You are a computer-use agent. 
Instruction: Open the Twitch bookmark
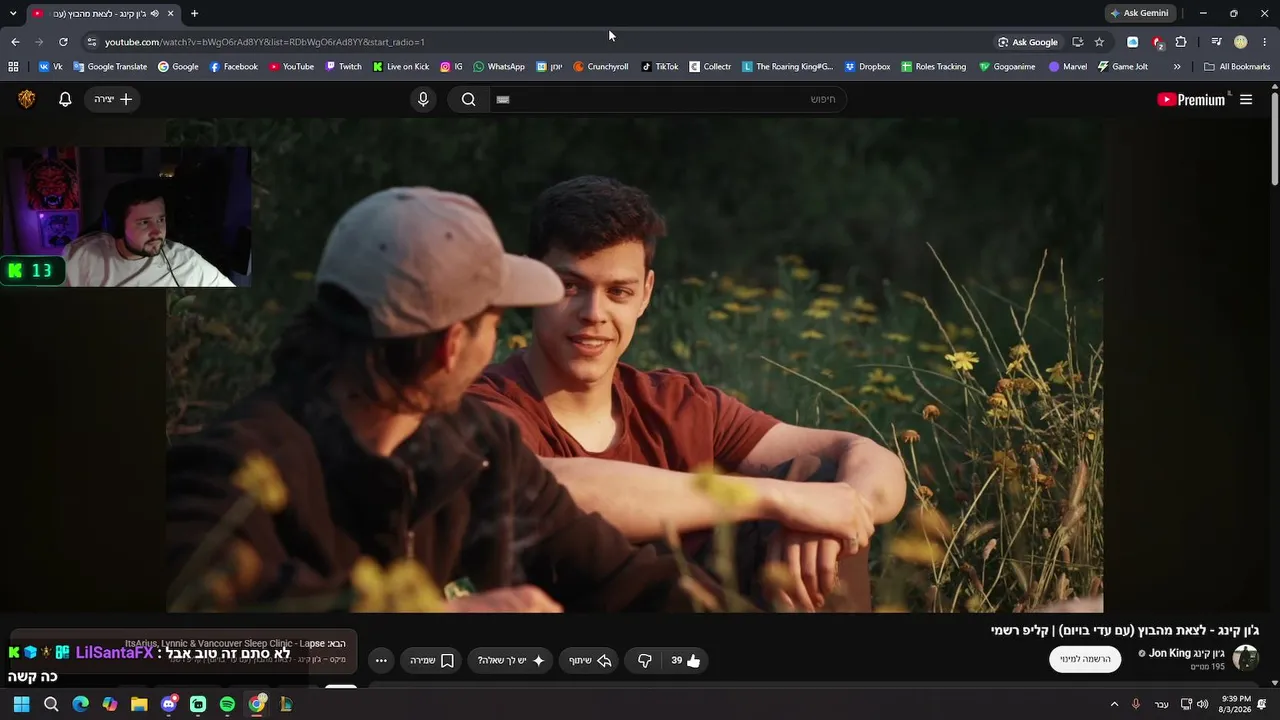(x=343, y=67)
